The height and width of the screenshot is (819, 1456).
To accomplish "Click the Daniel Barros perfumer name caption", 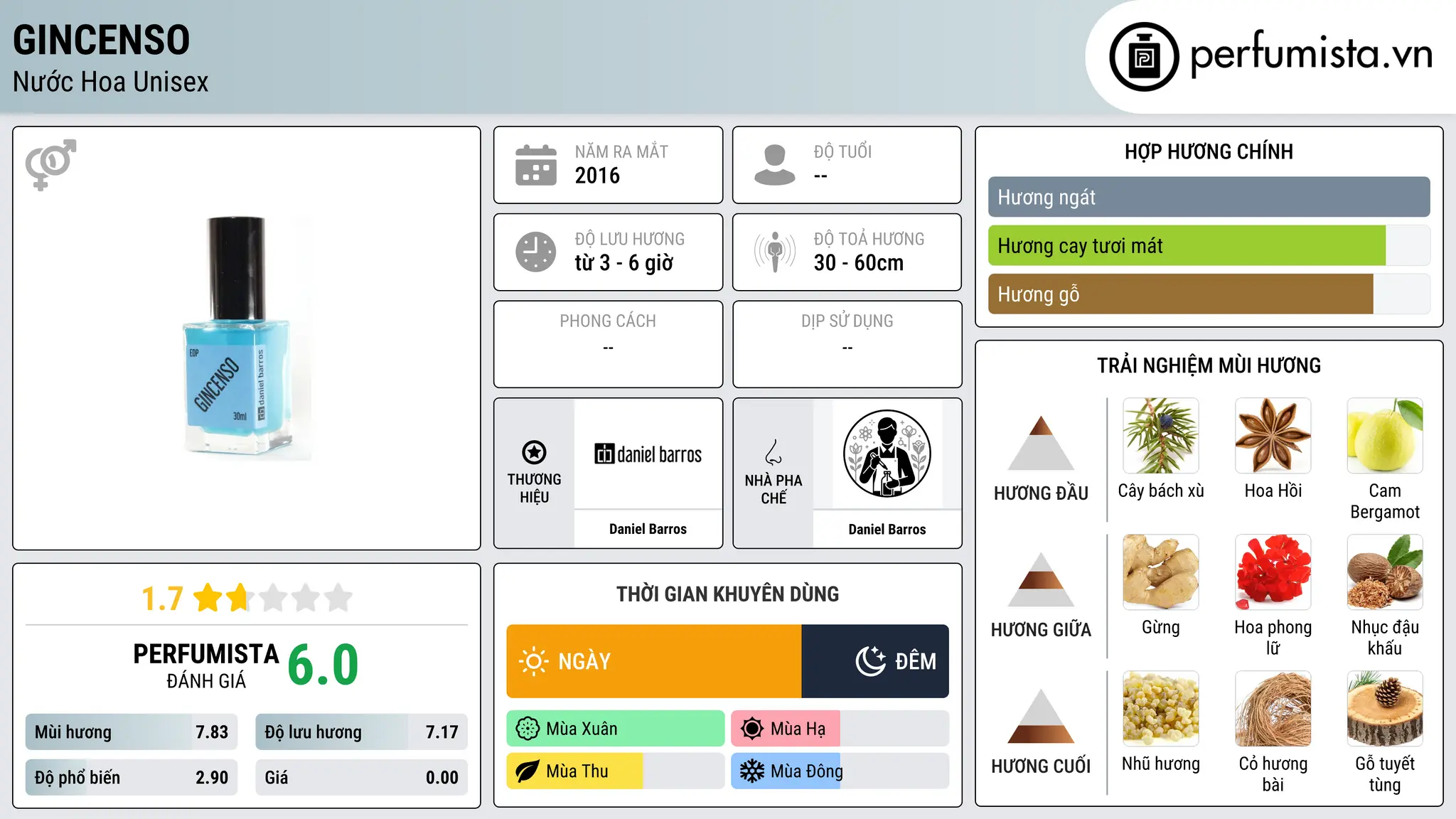I will point(887,529).
